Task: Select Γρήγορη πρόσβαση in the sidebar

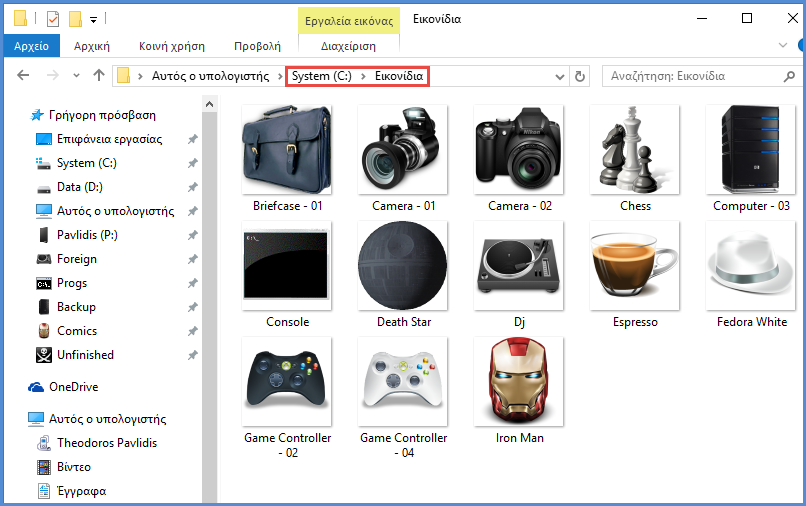Action: pos(102,115)
